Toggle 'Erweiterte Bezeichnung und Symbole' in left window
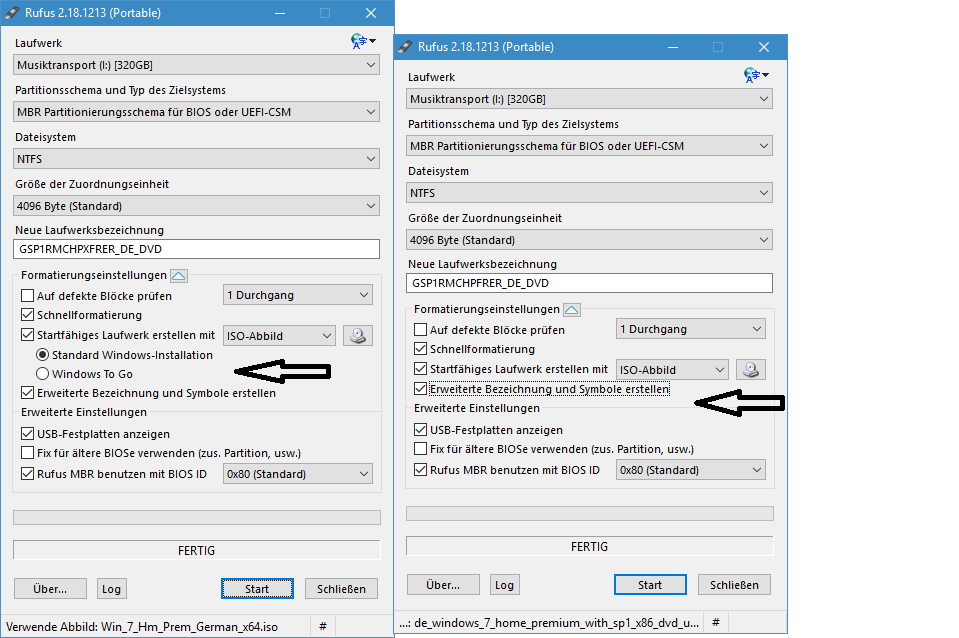Image resolution: width=959 pixels, height=638 pixels. (x=28, y=393)
